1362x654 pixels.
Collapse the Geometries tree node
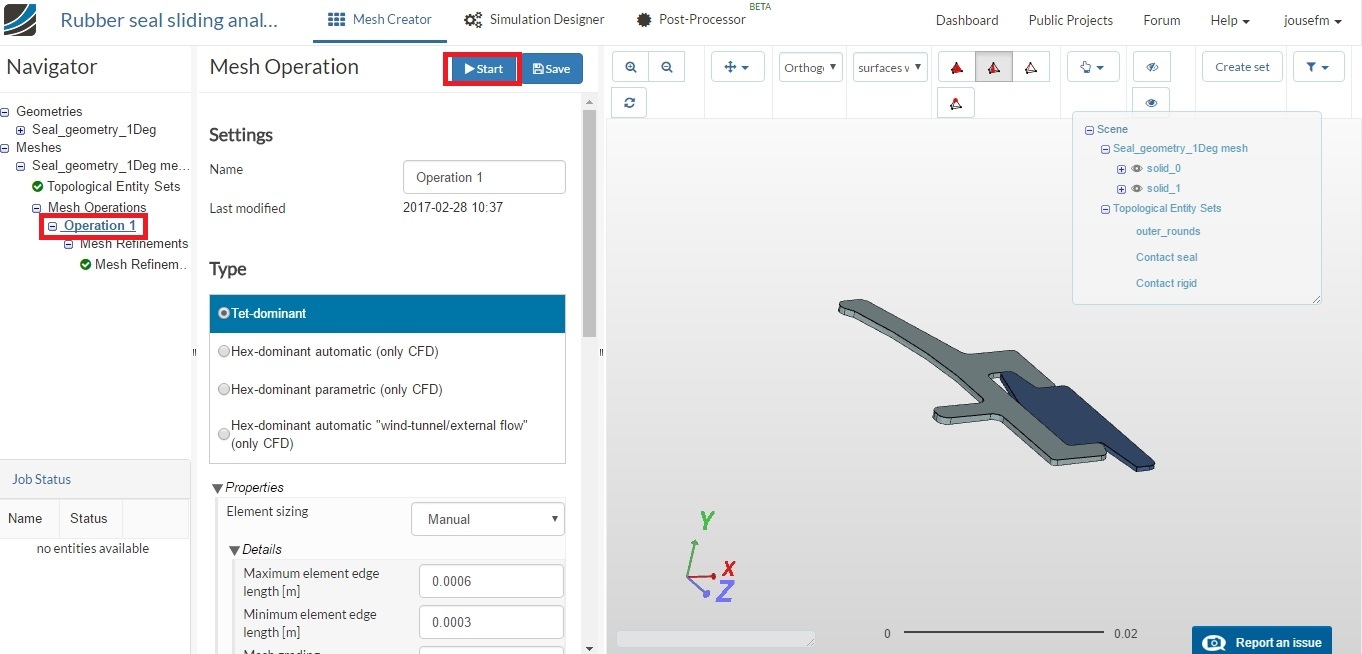pyautogui.click(x=5, y=112)
